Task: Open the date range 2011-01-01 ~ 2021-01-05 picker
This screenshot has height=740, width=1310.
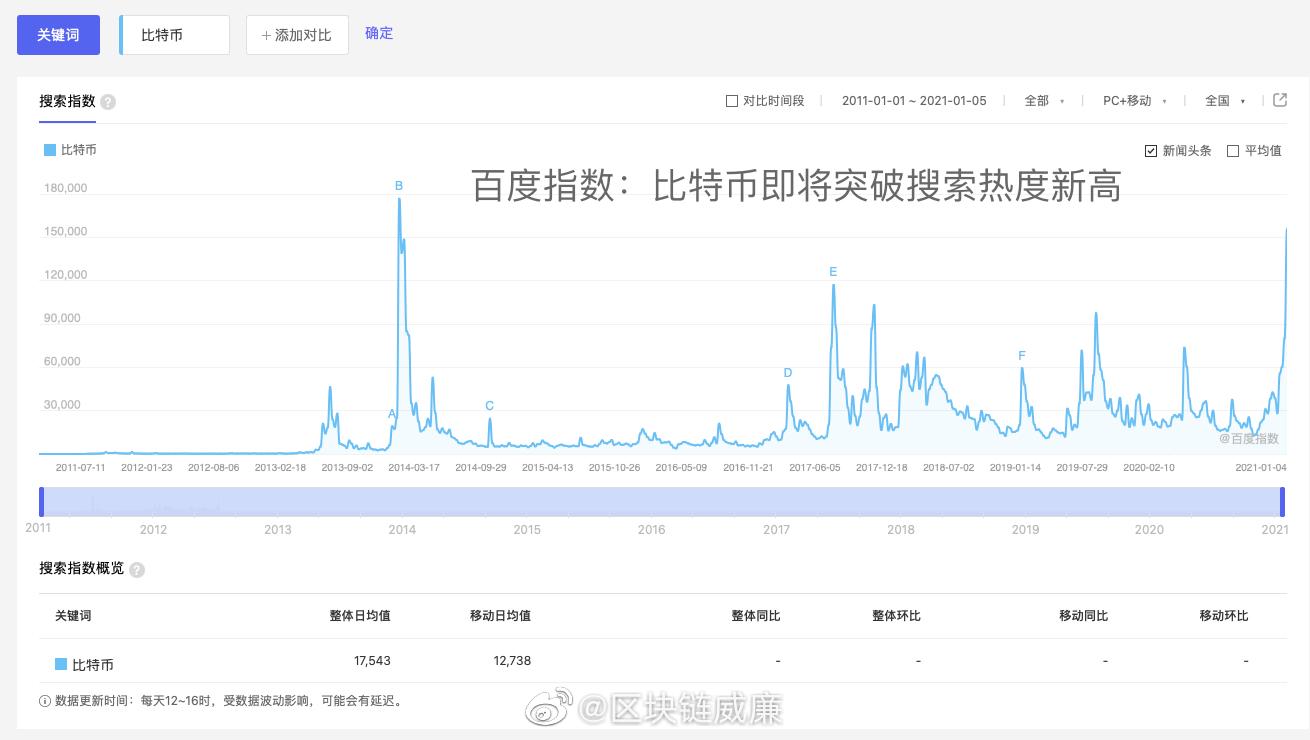Action: [914, 101]
